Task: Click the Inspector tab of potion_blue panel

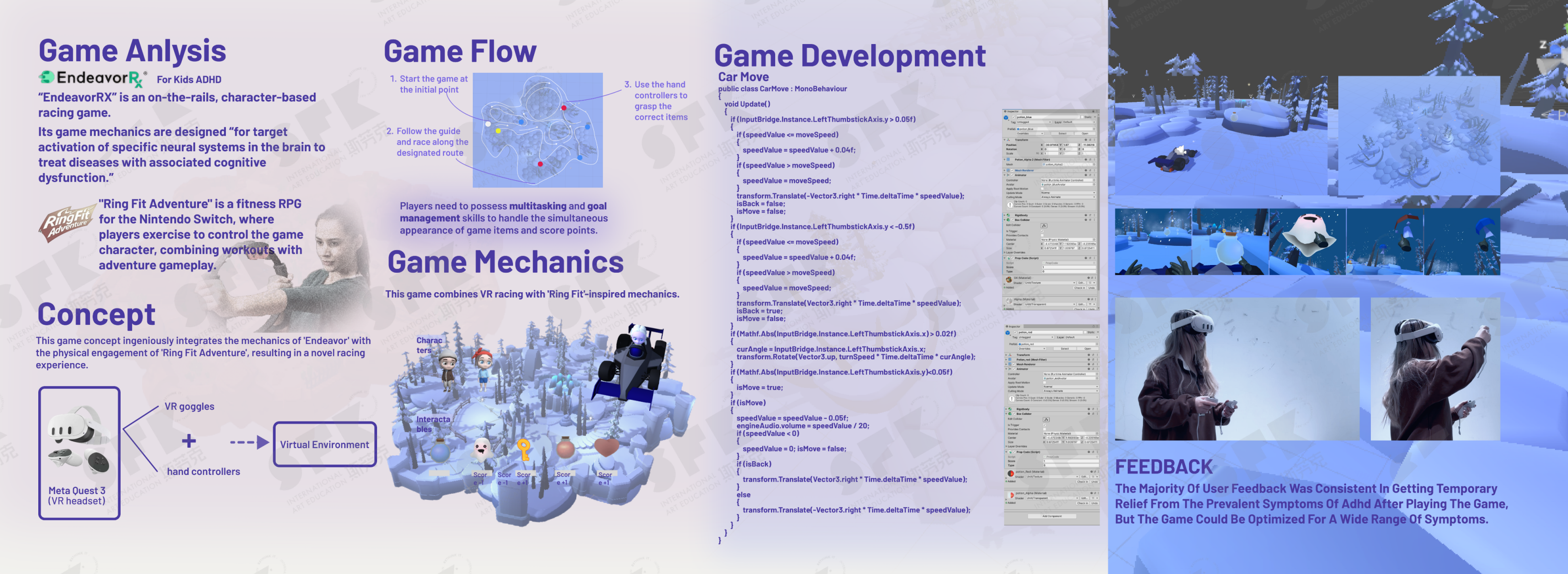Action: click(x=1012, y=111)
